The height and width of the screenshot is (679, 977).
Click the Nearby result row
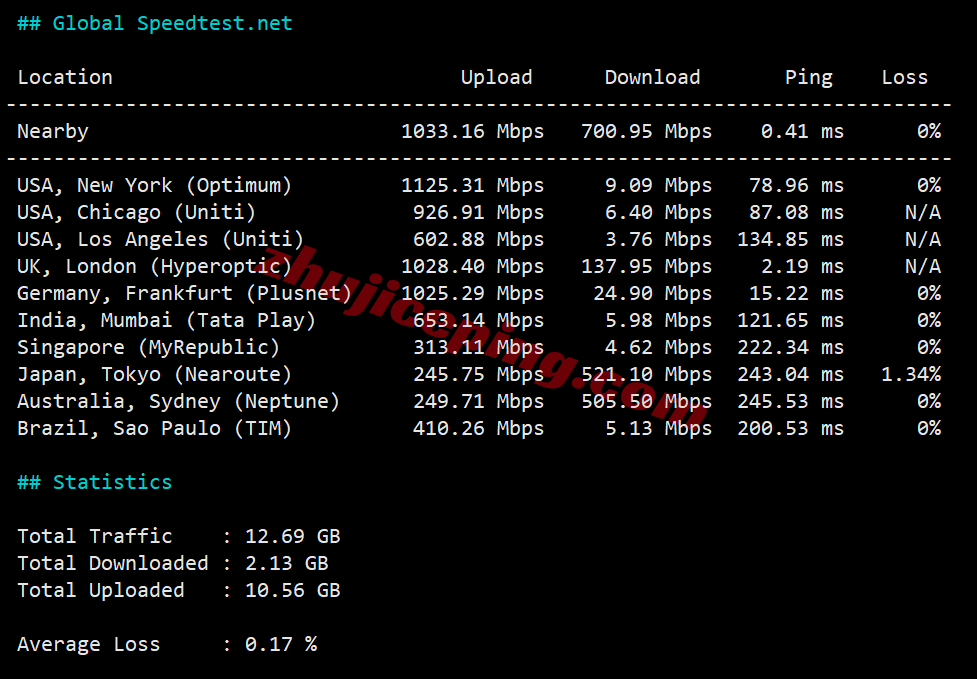52,131
